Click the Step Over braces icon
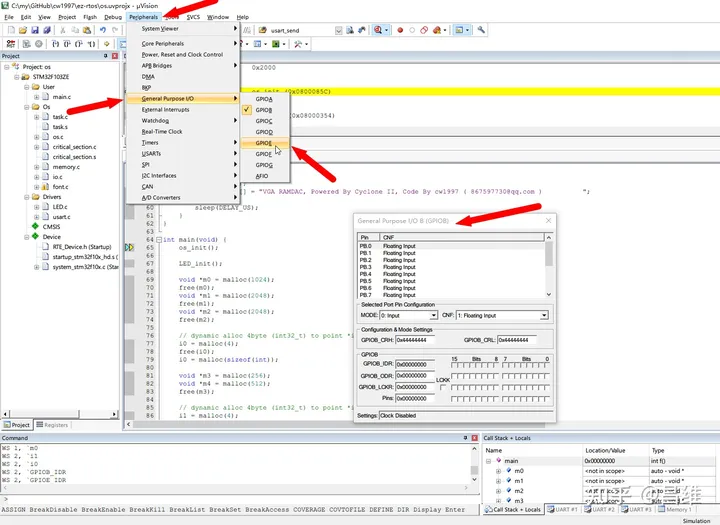This screenshot has height=525, width=720. pyautogui.click(x=68, y=44)
